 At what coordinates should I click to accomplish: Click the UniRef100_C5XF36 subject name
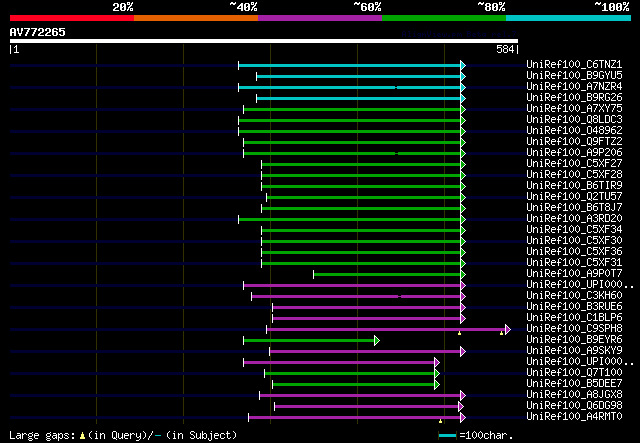[x=574, y=252]
